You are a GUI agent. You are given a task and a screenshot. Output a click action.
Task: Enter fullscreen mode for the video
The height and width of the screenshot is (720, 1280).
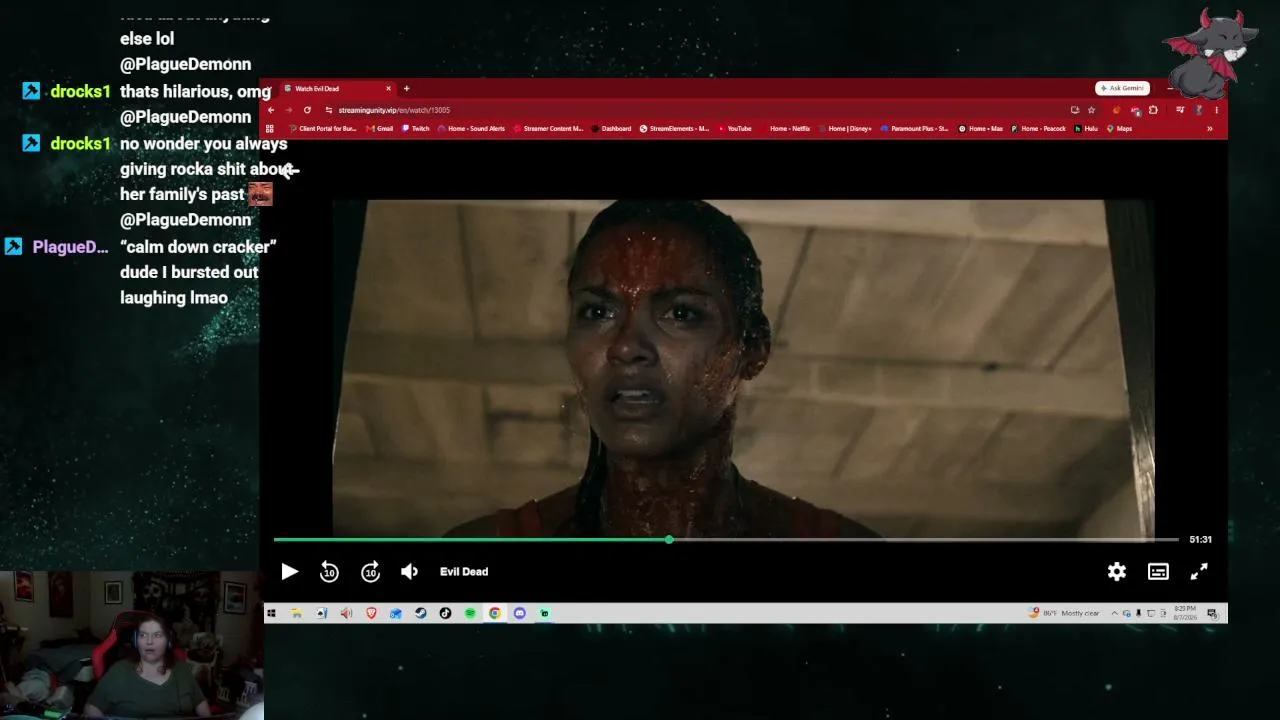(x=1199, y=572)
